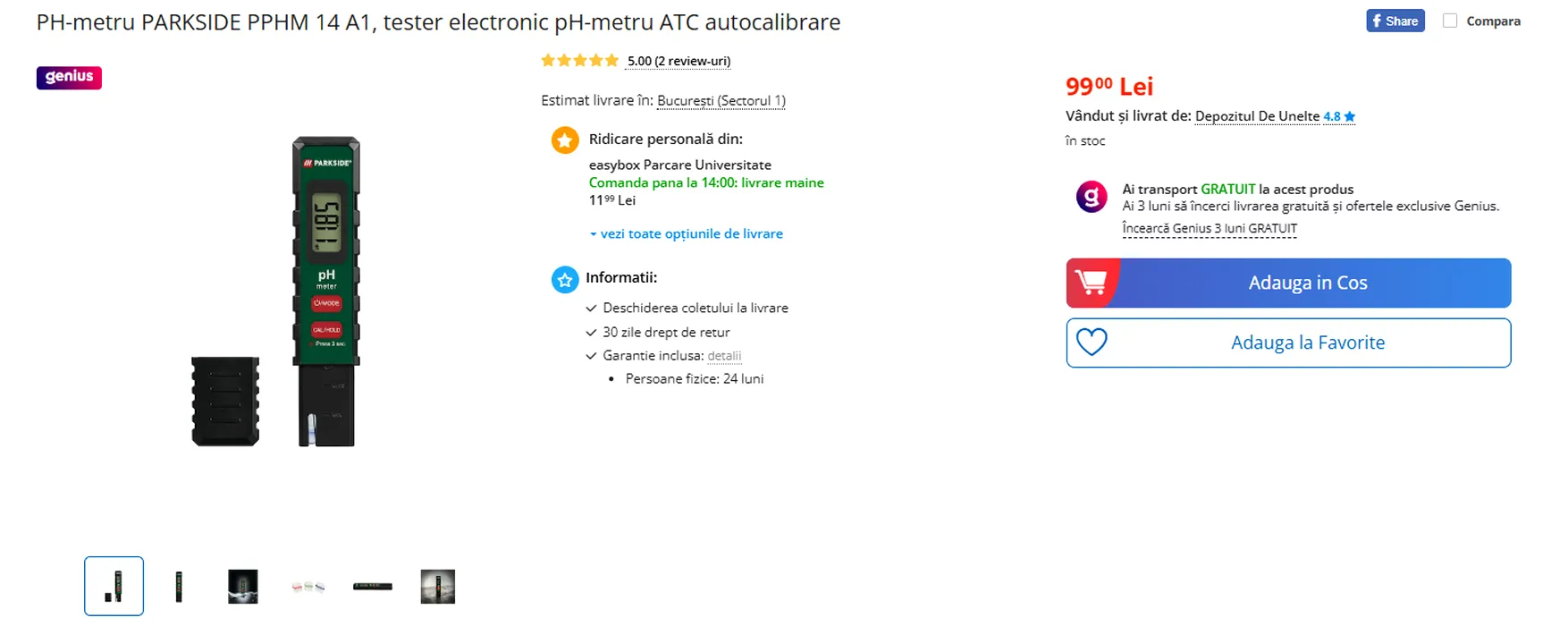Open Încearcă Genius 3 luni GRATUIT link
Image resolution: width=1568 pixels, height=626 pixels.
pos(1210,229)
